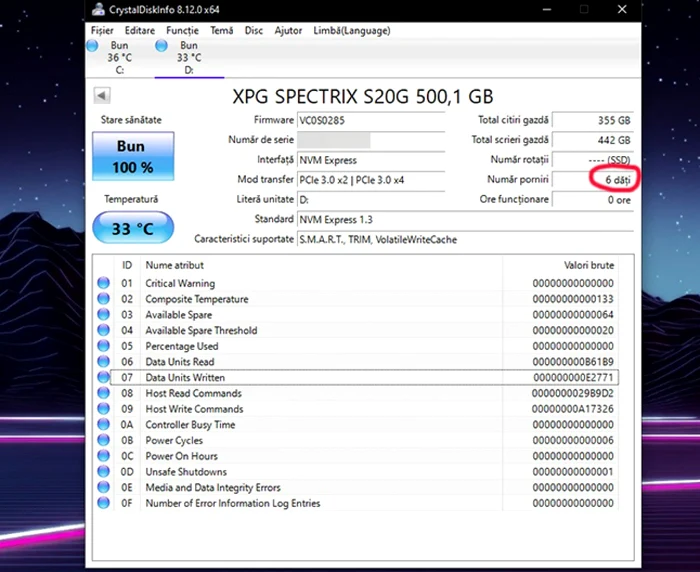Click the Total citiri gazdă value 355 GB
Viewport: 700px width, 572px height.
coord(593,120)
